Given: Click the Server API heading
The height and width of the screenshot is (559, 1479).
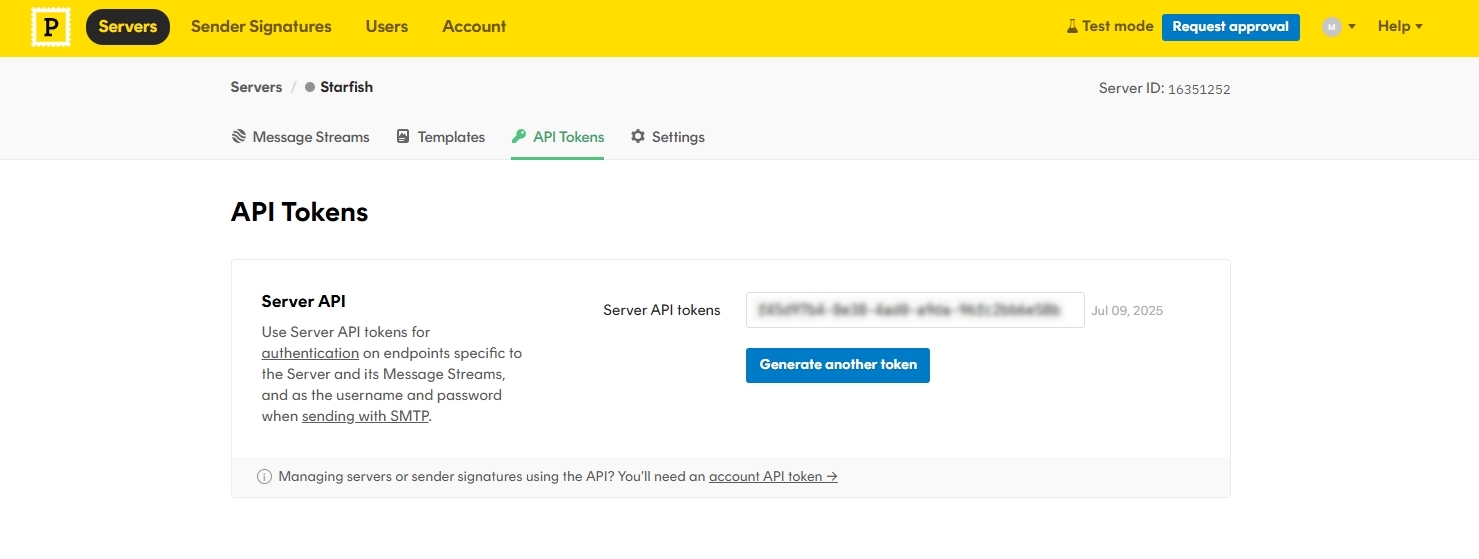Looking at the screenshot, I should [304, 301].
